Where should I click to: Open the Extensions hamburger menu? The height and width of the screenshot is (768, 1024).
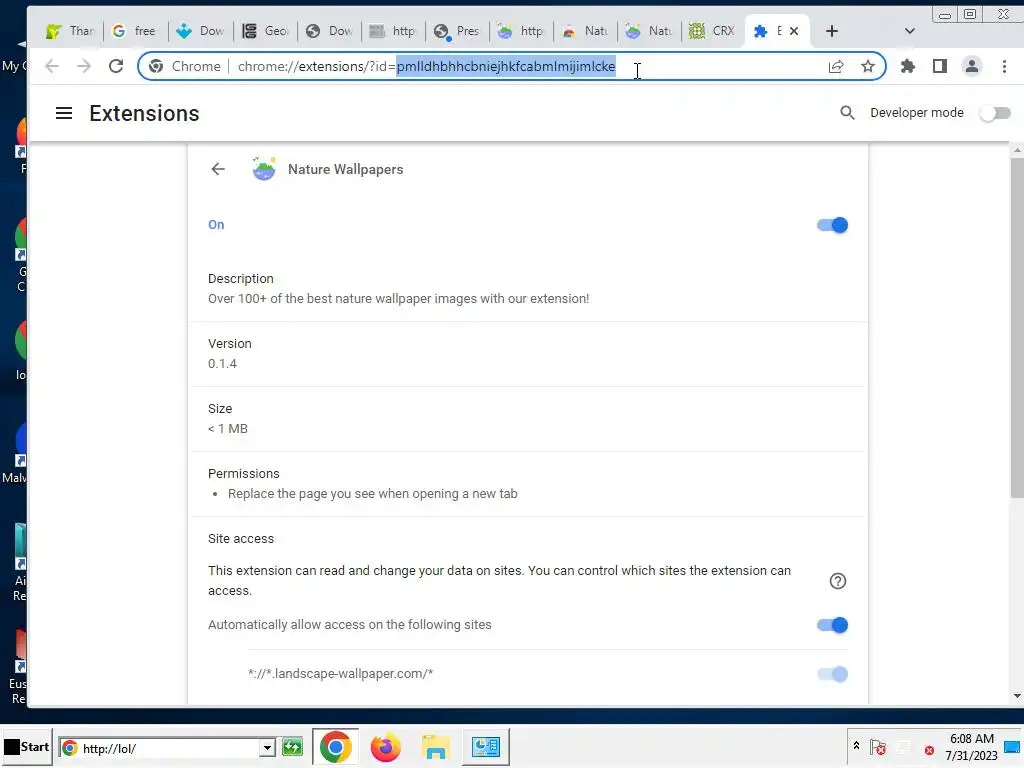click(63, 113)
